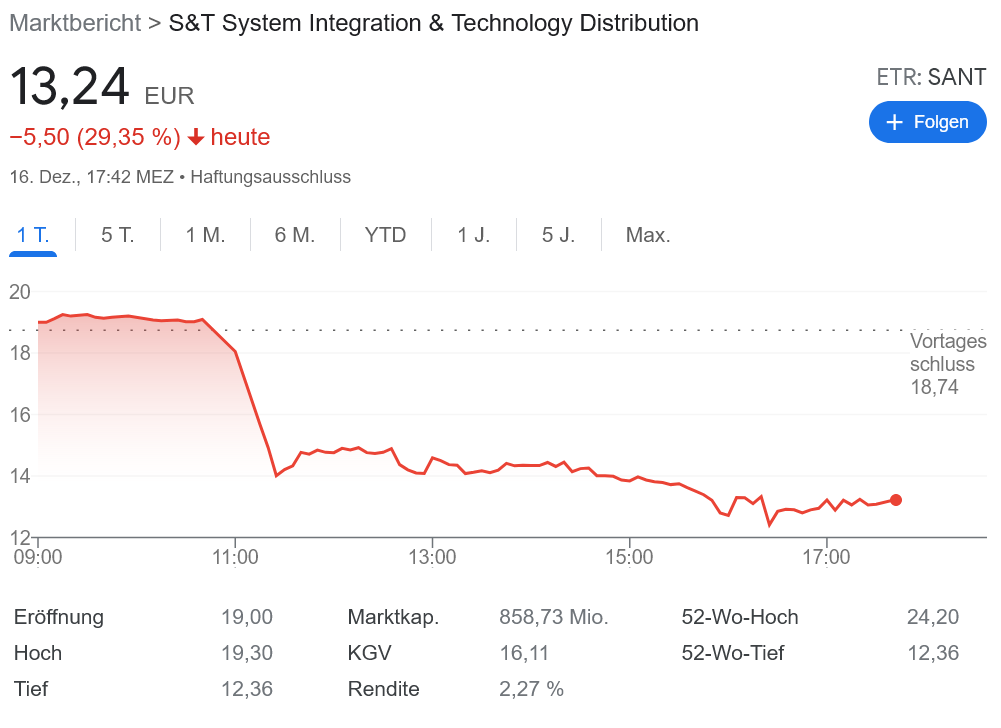Switch to the 6 M. tab
This screenshot has width=1001, height=728.
click(x=295, y=235)
